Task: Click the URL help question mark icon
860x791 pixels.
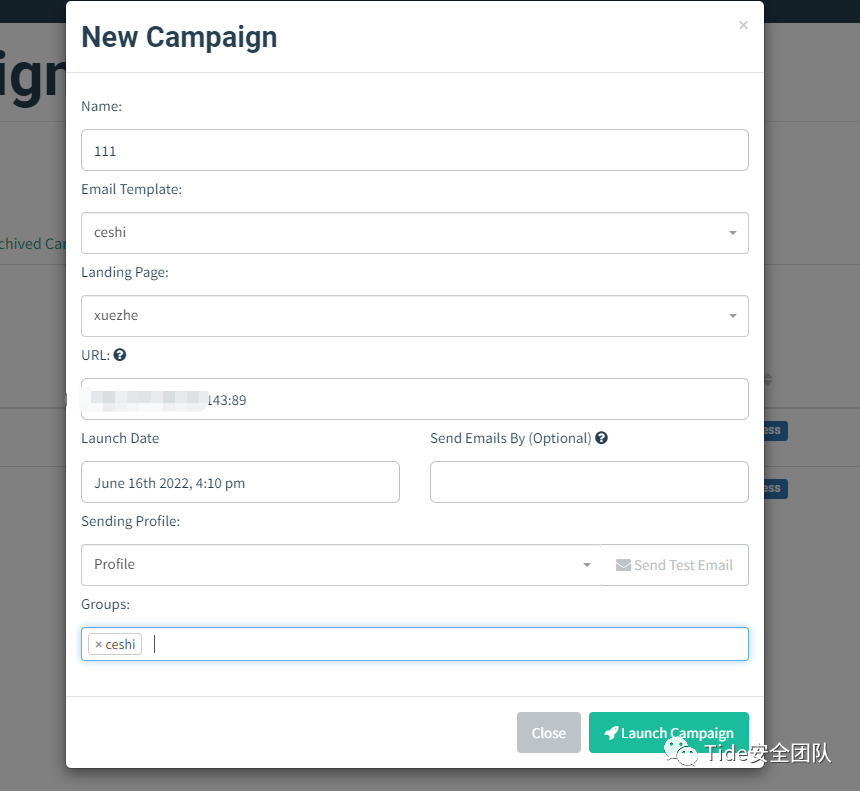Action: [120, 355]
